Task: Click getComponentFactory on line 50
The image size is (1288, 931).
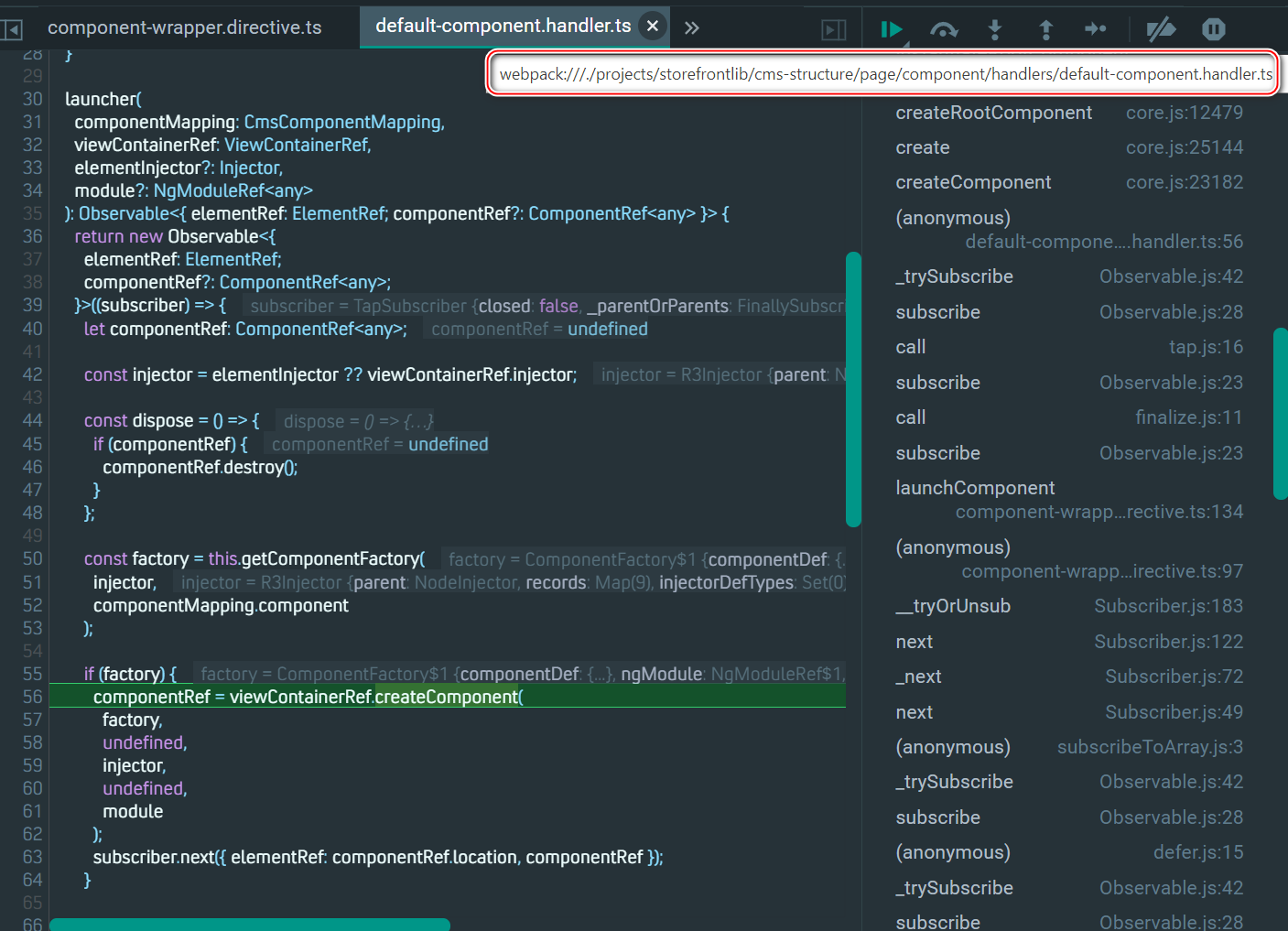Action: 330,558
